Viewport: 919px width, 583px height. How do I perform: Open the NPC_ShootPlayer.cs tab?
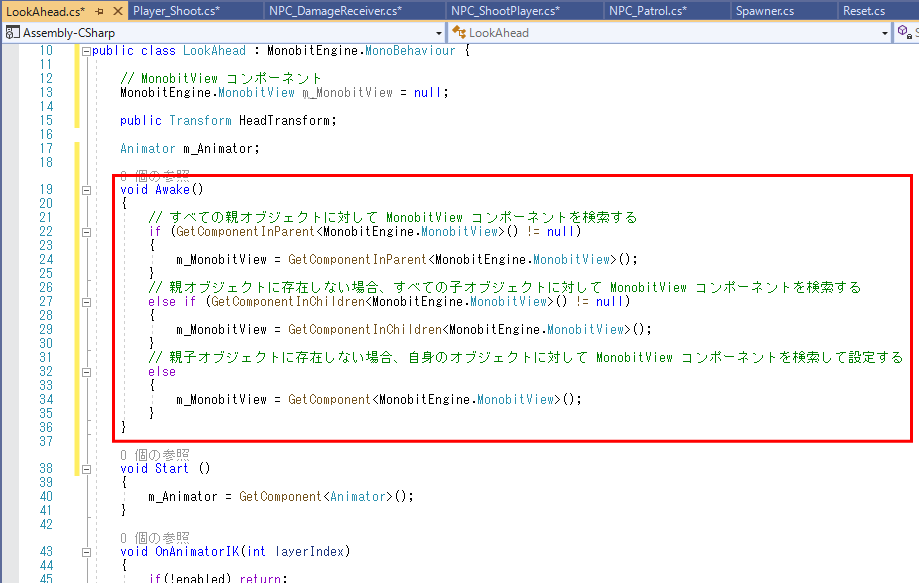505,11
